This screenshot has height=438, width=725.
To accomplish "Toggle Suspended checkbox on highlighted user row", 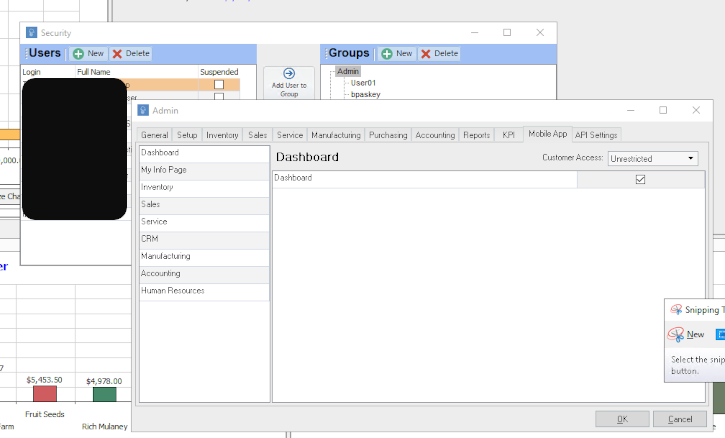I will pyautogui.click(x=219, y=85).
